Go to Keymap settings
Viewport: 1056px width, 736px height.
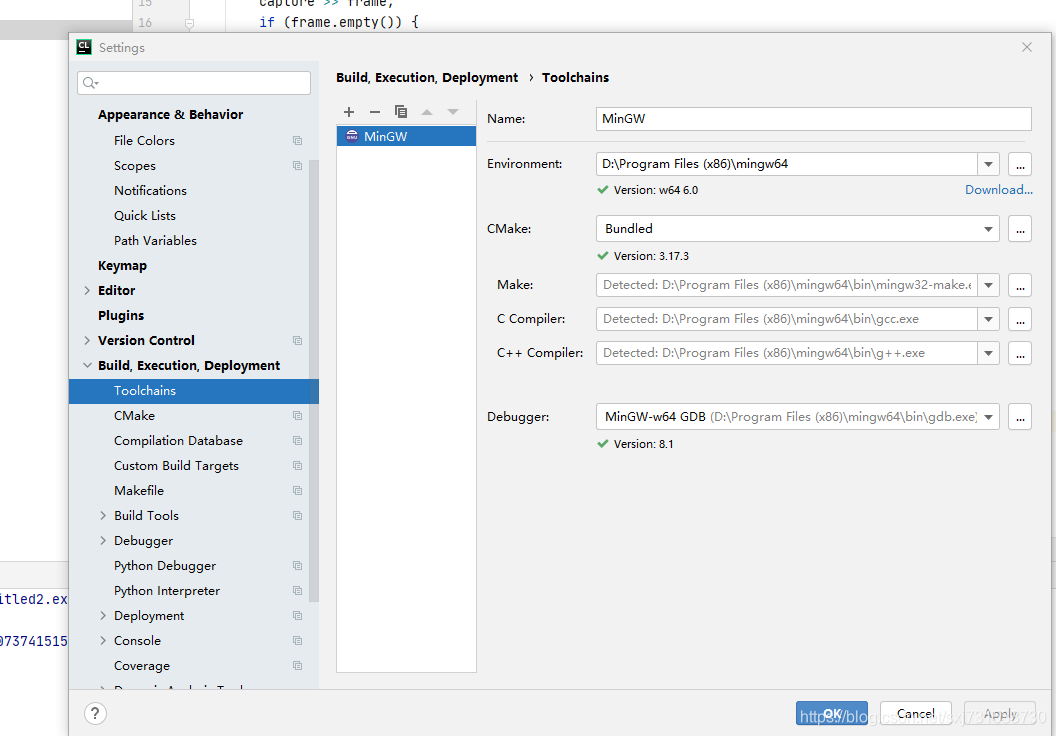click(122, 265)
